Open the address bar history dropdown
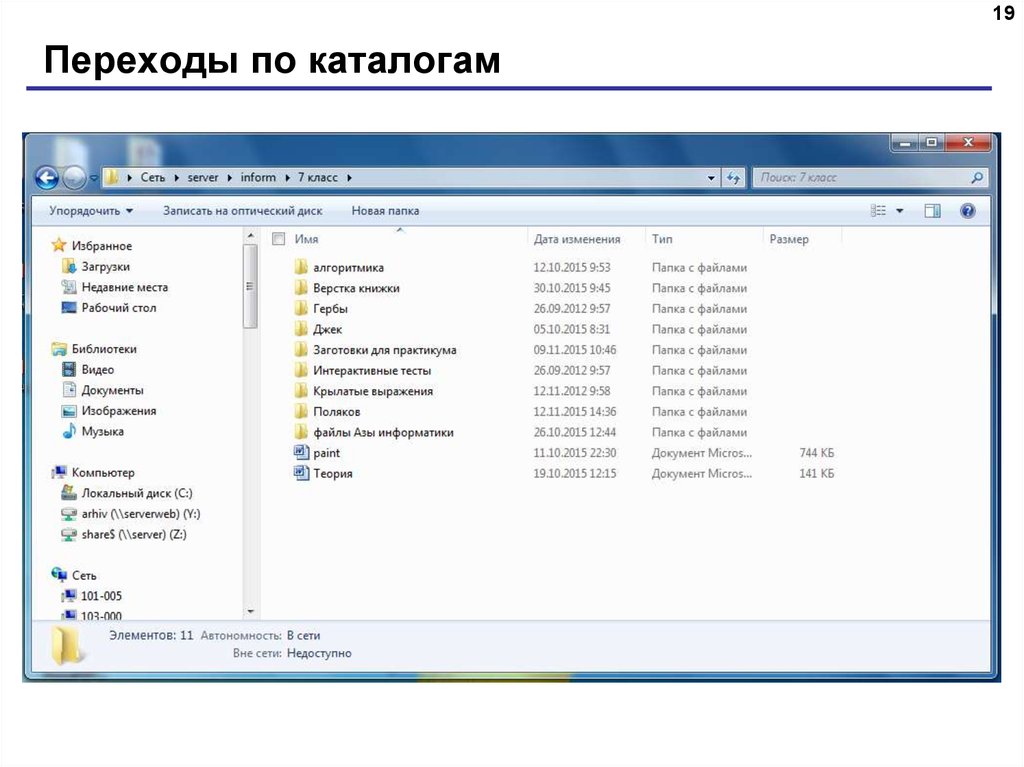The width and height of the screenshot is (1024, 767). (709, 177)
